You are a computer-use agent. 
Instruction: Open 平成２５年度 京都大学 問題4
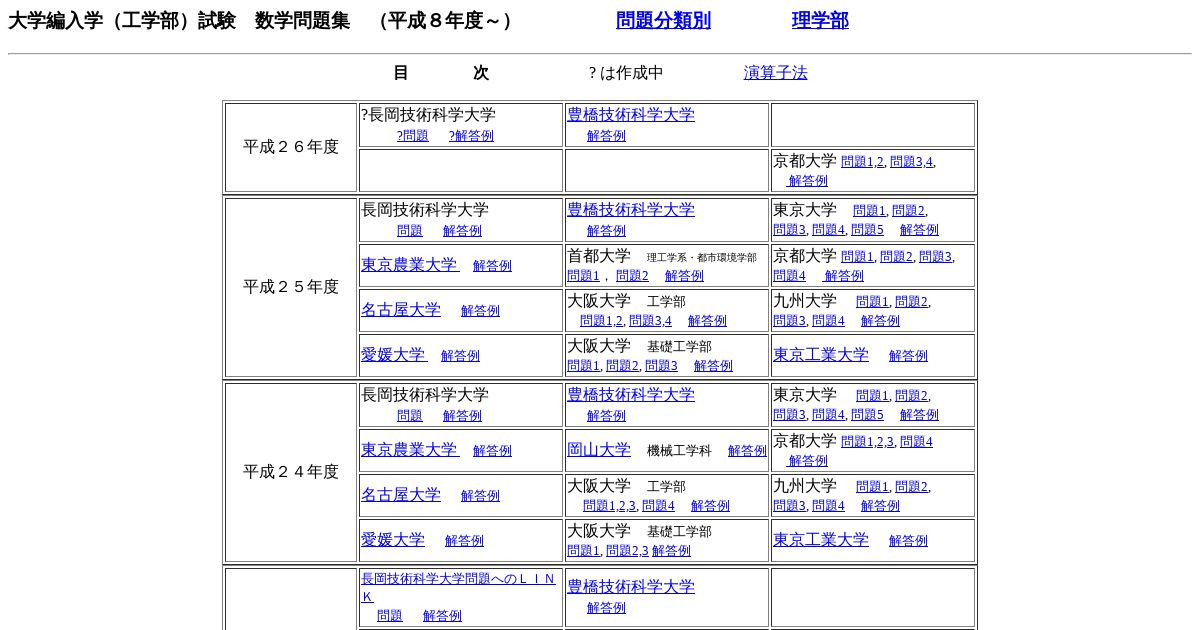[x=789, y=276]
